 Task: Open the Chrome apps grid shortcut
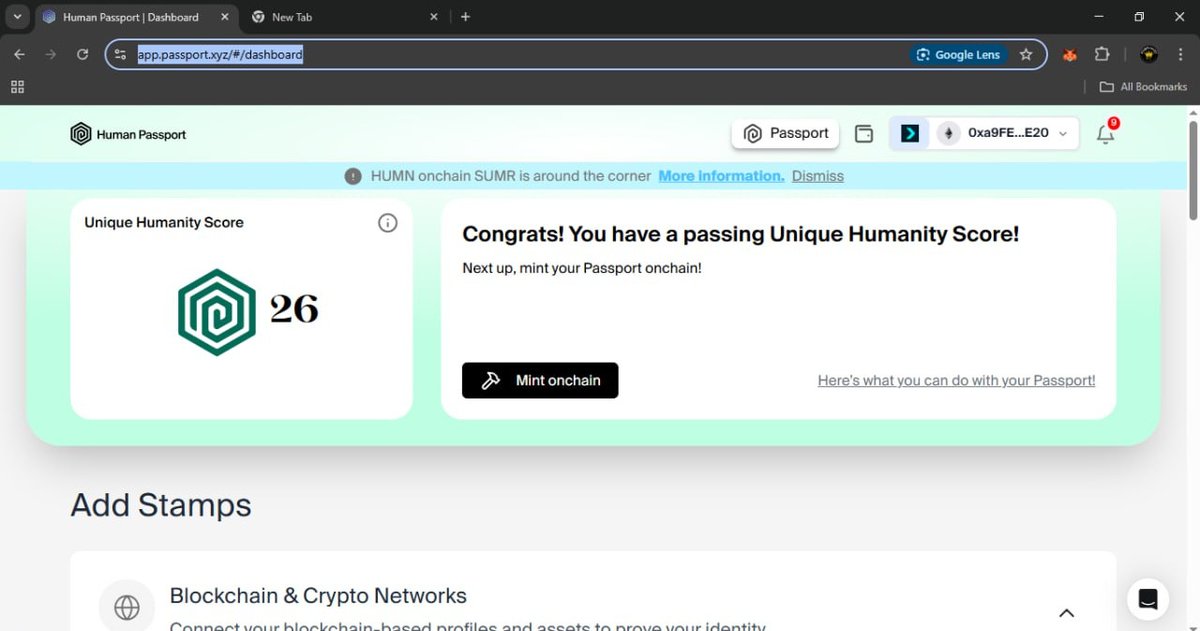[17, 87]
